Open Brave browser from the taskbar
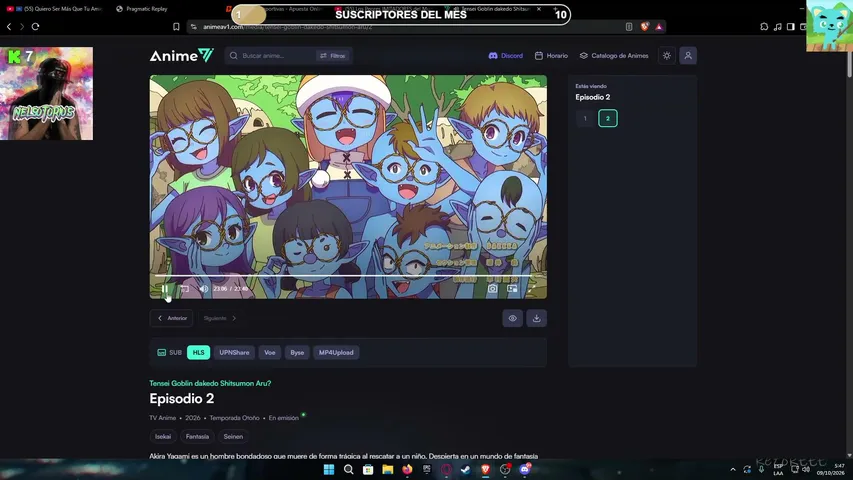Image resolution: width=853 pixels, height=480 pixels. click(485, 469)
